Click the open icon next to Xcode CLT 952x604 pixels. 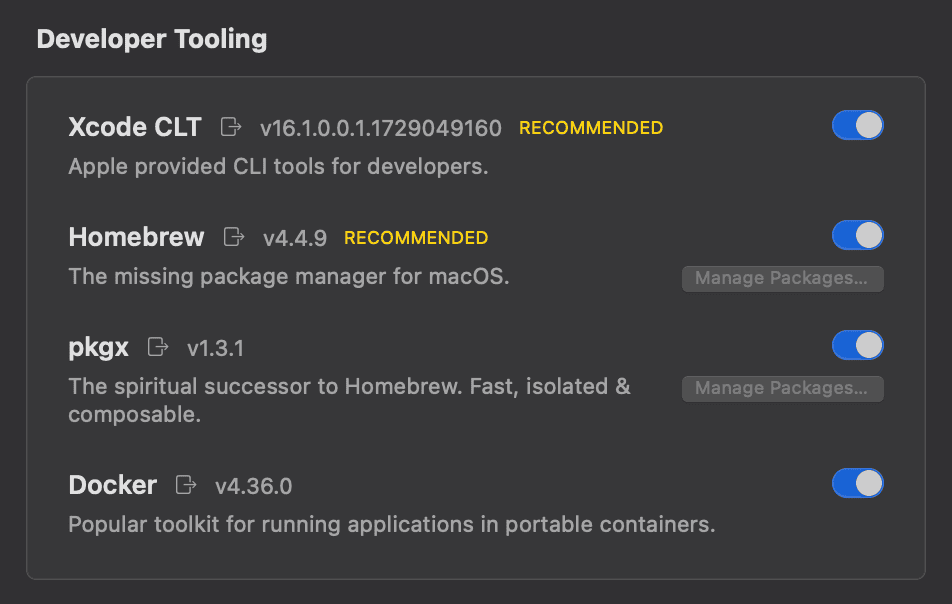(231, 127)
